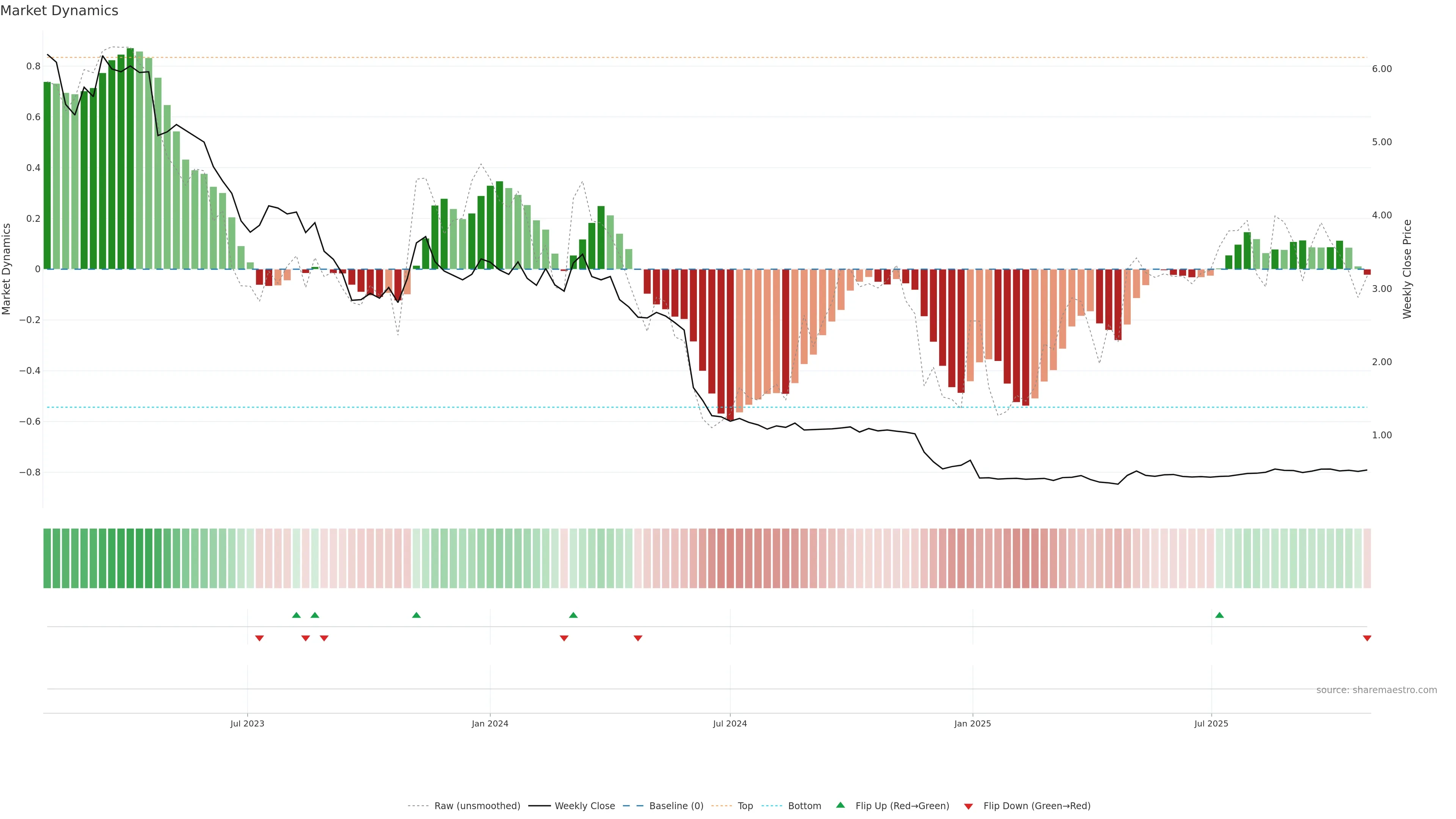Click the red flip down marker after Jul 2023
1456x819 pixels.
[259, 638]
